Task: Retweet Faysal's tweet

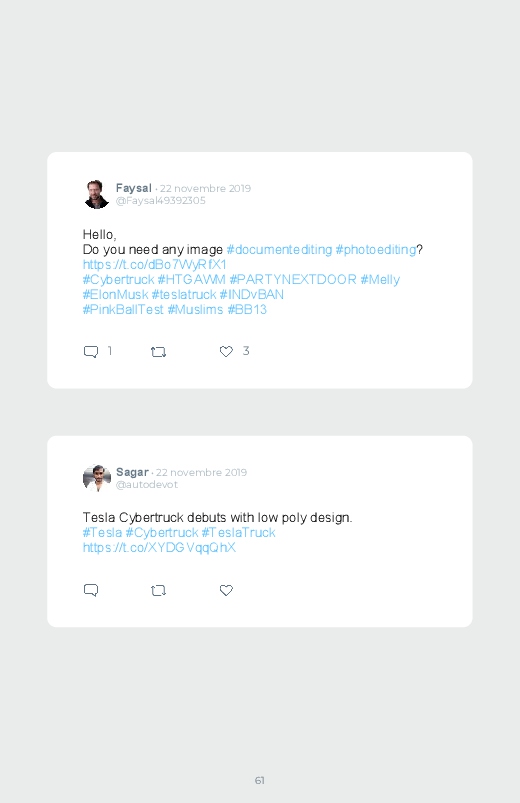Action: [158, 352]
